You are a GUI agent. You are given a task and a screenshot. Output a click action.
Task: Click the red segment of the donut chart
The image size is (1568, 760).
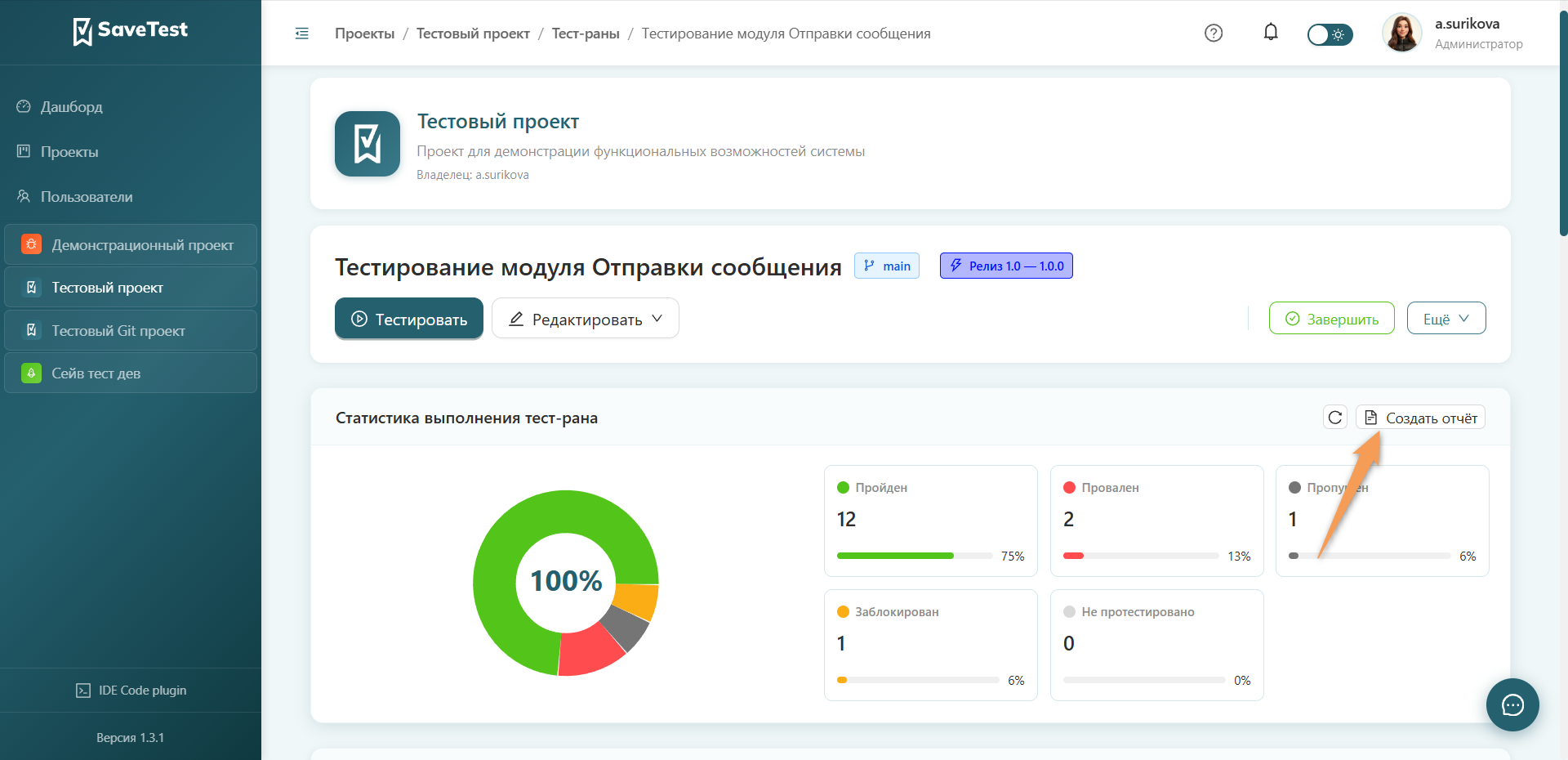click(590, 651)
